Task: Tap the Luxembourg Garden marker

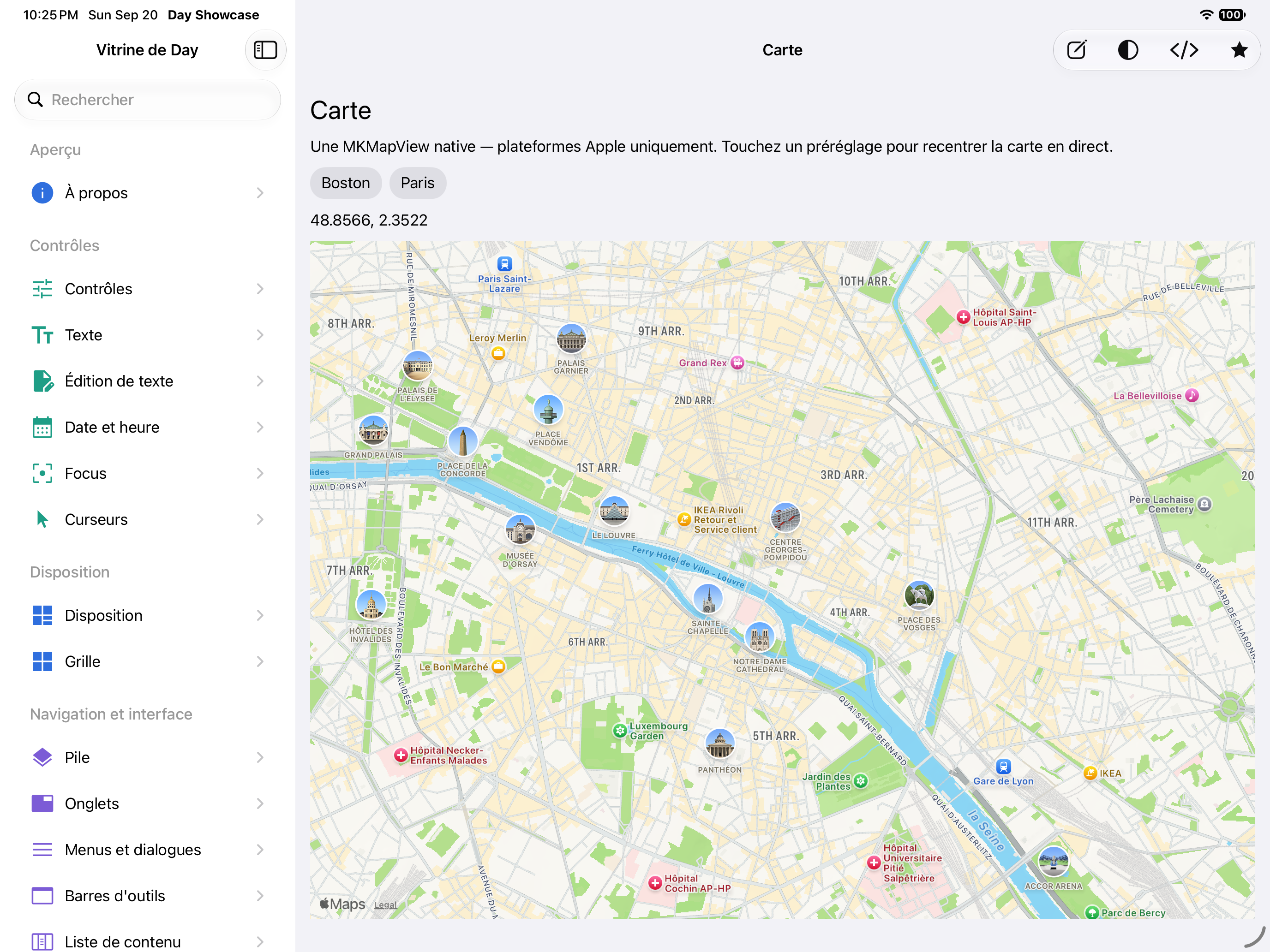Action: click(x=619, y=731)
